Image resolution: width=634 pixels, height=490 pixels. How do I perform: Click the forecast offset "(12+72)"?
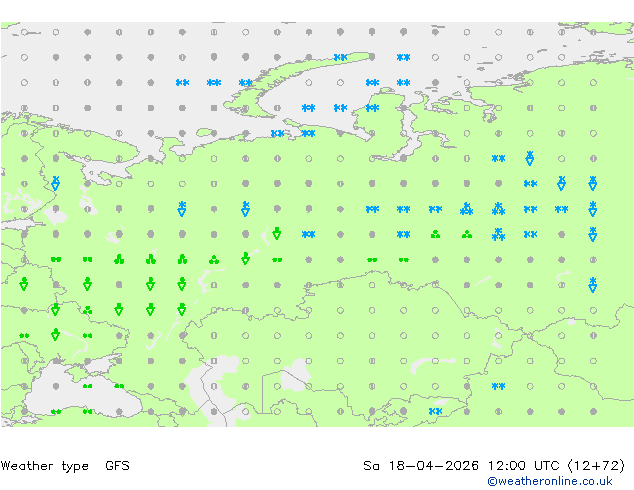click(x=596, y=466)
